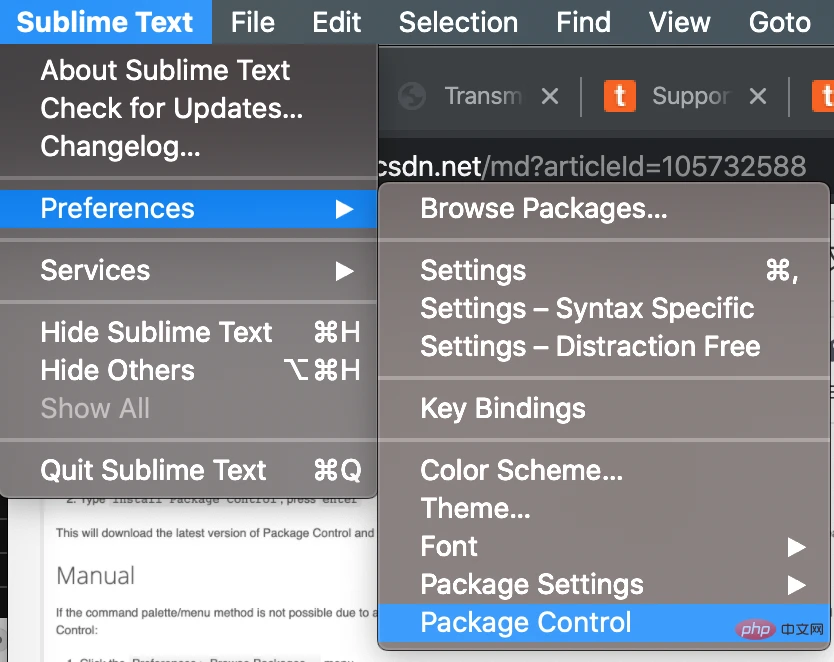Open the Goto menu
The height and width of the screenshot is (662, 834).
coord(780,22)
